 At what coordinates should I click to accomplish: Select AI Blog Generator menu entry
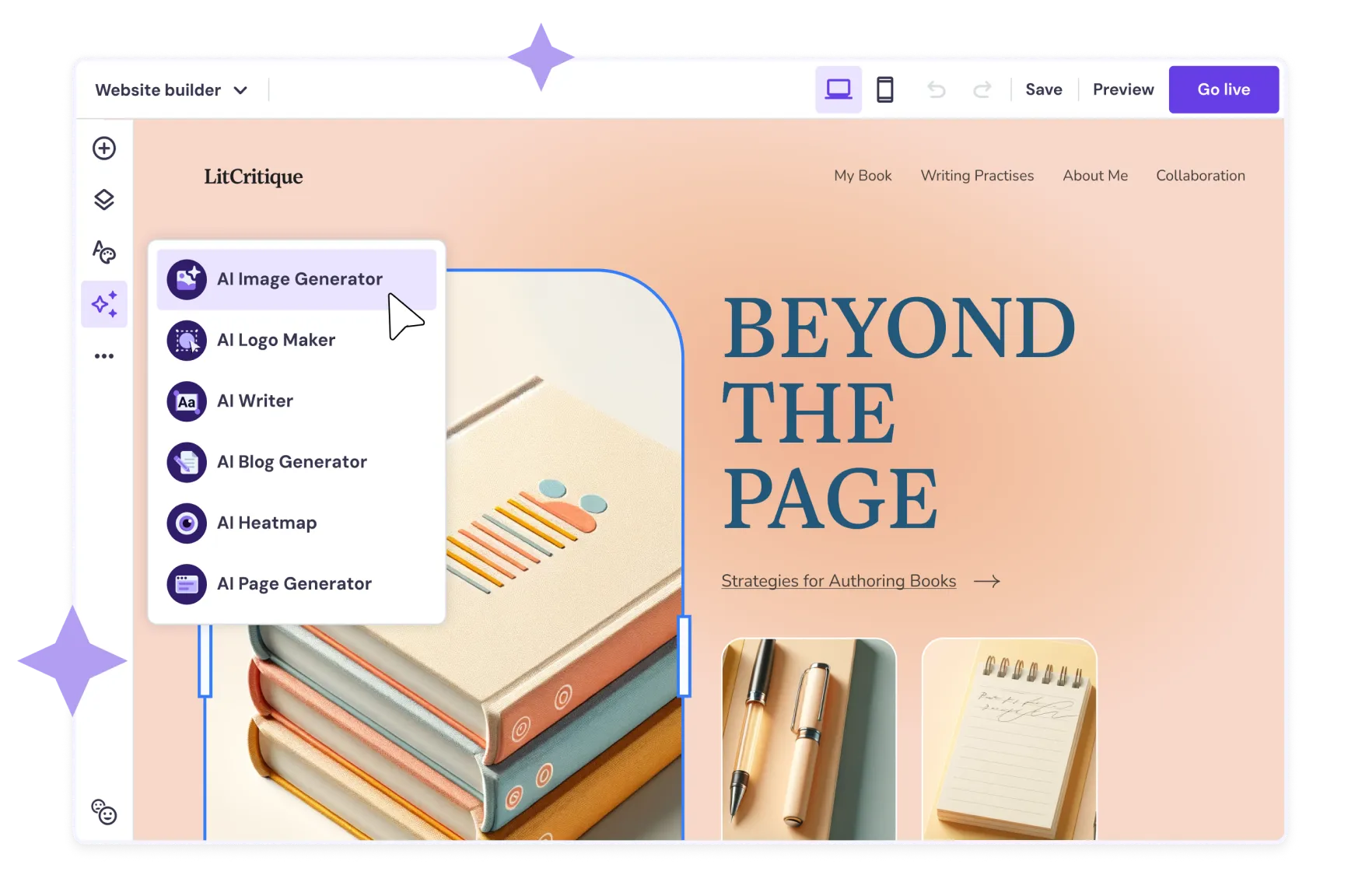pyautogui.click(x=296, y=462)
